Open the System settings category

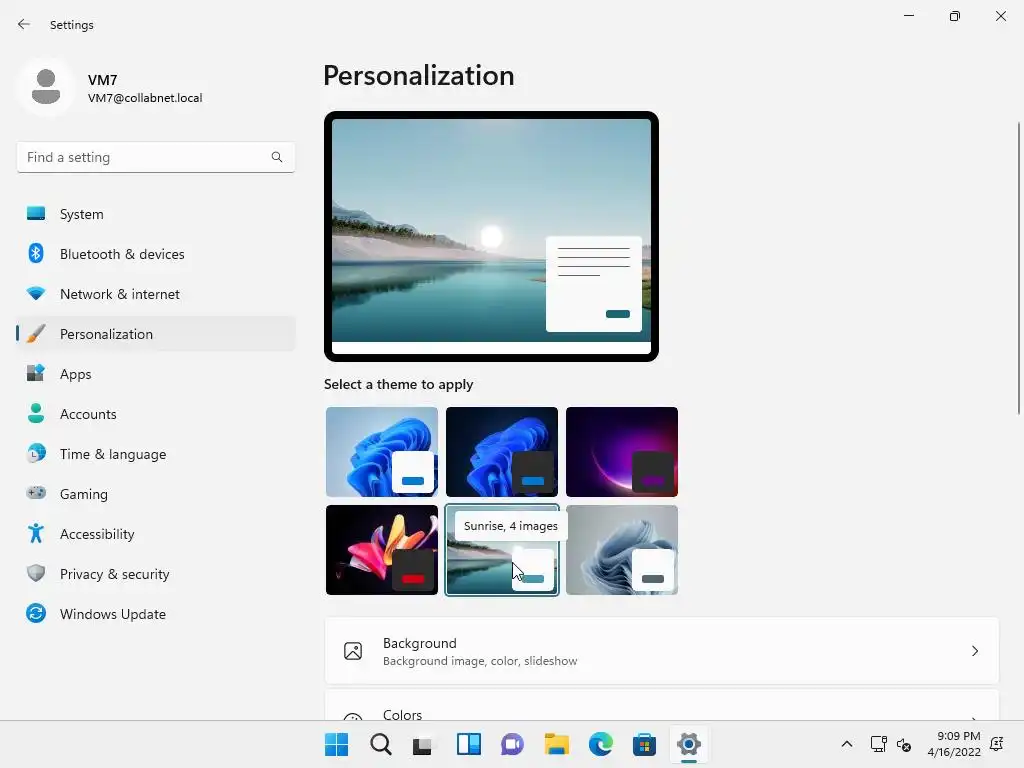(156, 214)
